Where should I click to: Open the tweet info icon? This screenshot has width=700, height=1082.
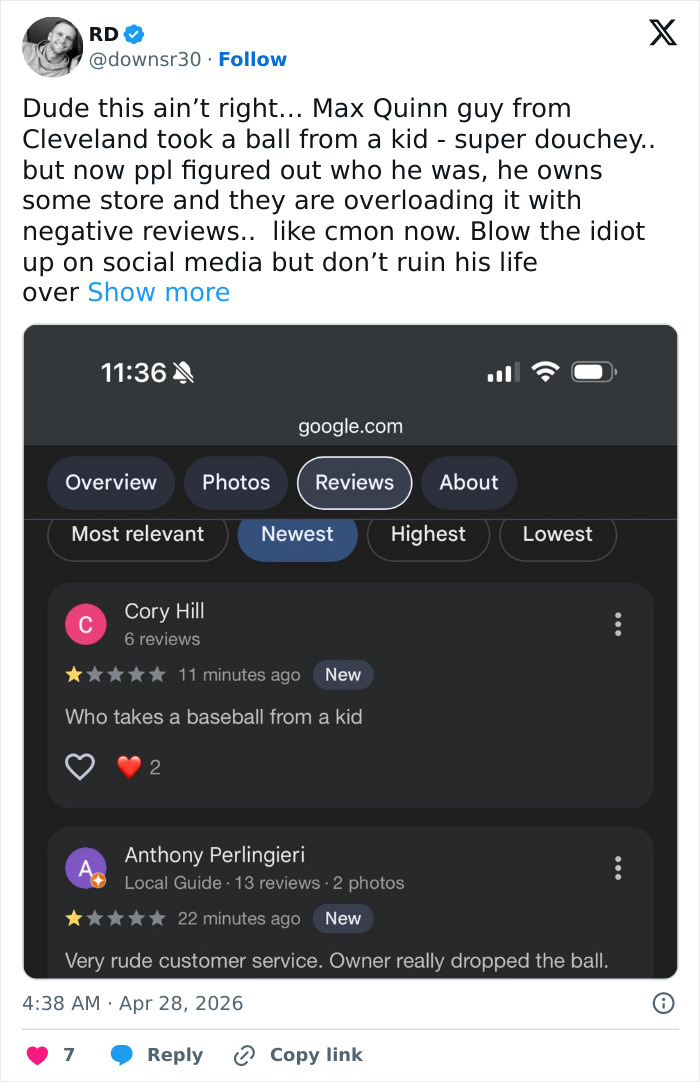[663, 1003]
